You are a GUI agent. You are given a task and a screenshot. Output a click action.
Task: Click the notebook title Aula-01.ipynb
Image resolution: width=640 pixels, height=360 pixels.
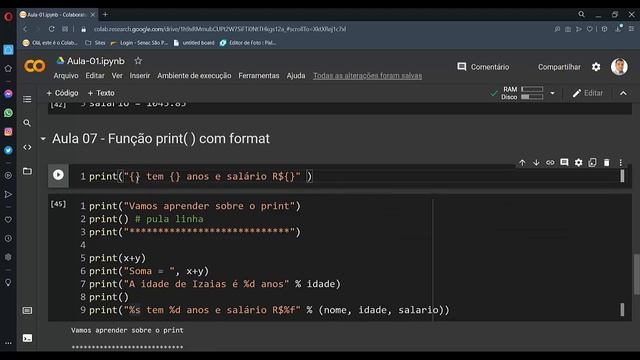pos(96,61)
